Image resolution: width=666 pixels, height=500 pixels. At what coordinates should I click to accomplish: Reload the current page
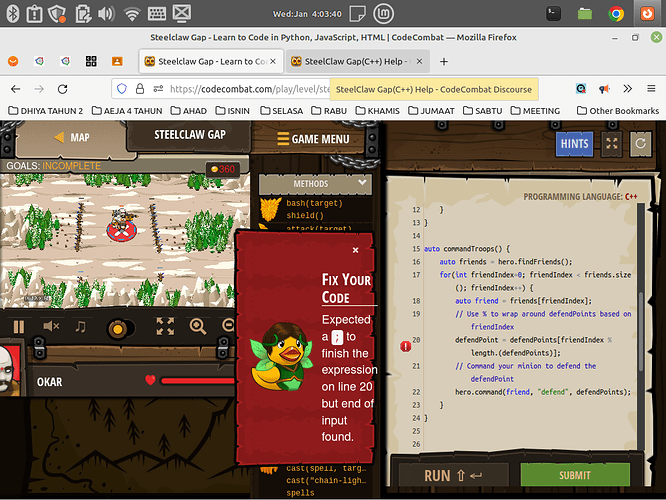pos(62,89)
